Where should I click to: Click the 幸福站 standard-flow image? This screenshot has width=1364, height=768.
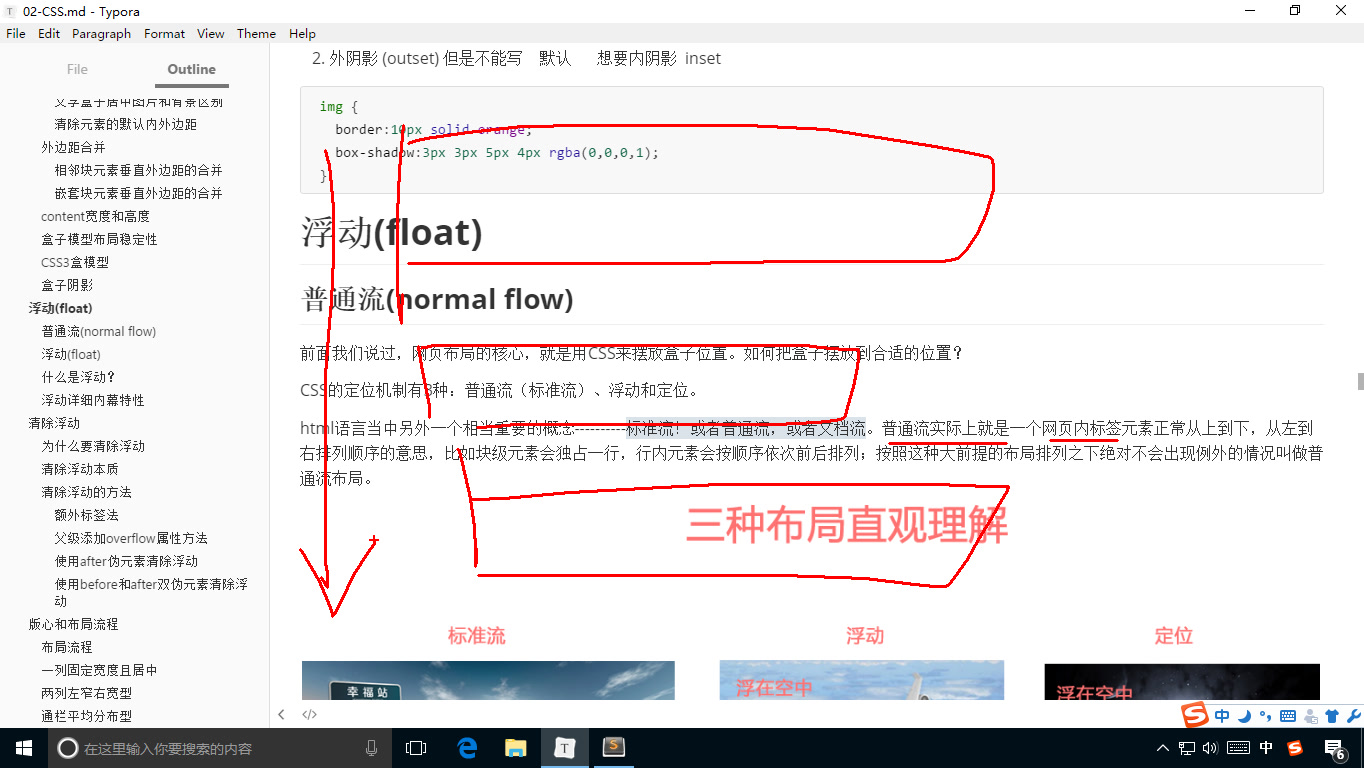(488, 681)
